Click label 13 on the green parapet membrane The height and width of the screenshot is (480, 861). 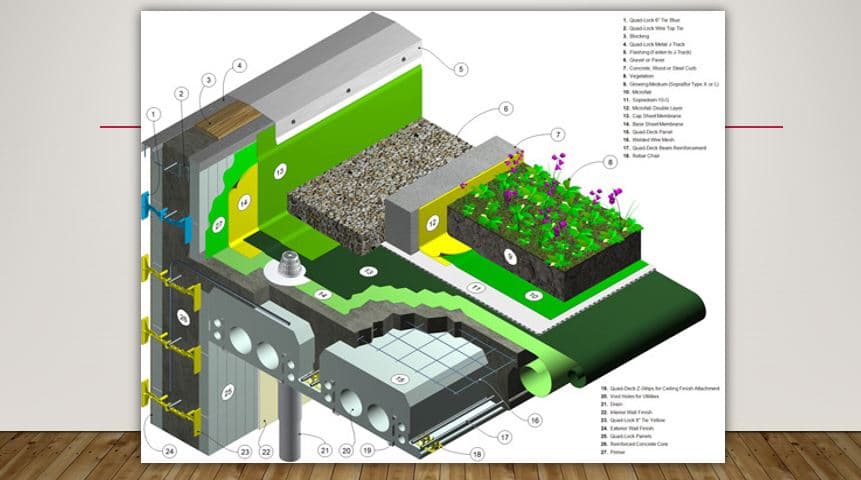(280, 172)
